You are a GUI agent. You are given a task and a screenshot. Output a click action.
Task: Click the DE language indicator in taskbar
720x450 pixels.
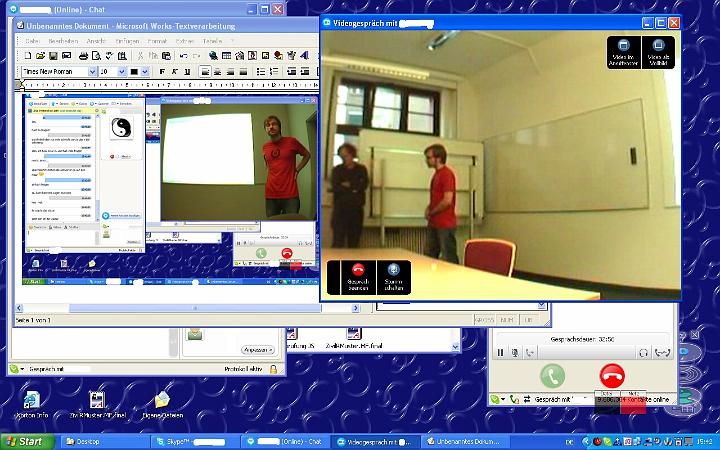click(570, 442)
